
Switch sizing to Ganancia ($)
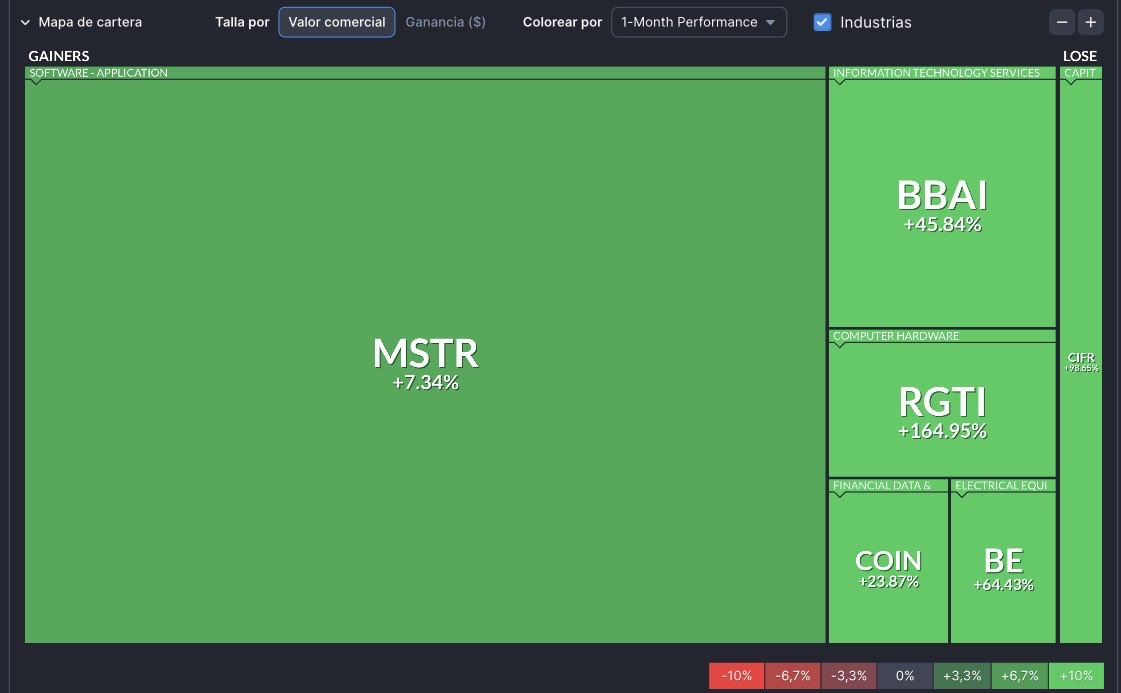(x=445, y=22)
